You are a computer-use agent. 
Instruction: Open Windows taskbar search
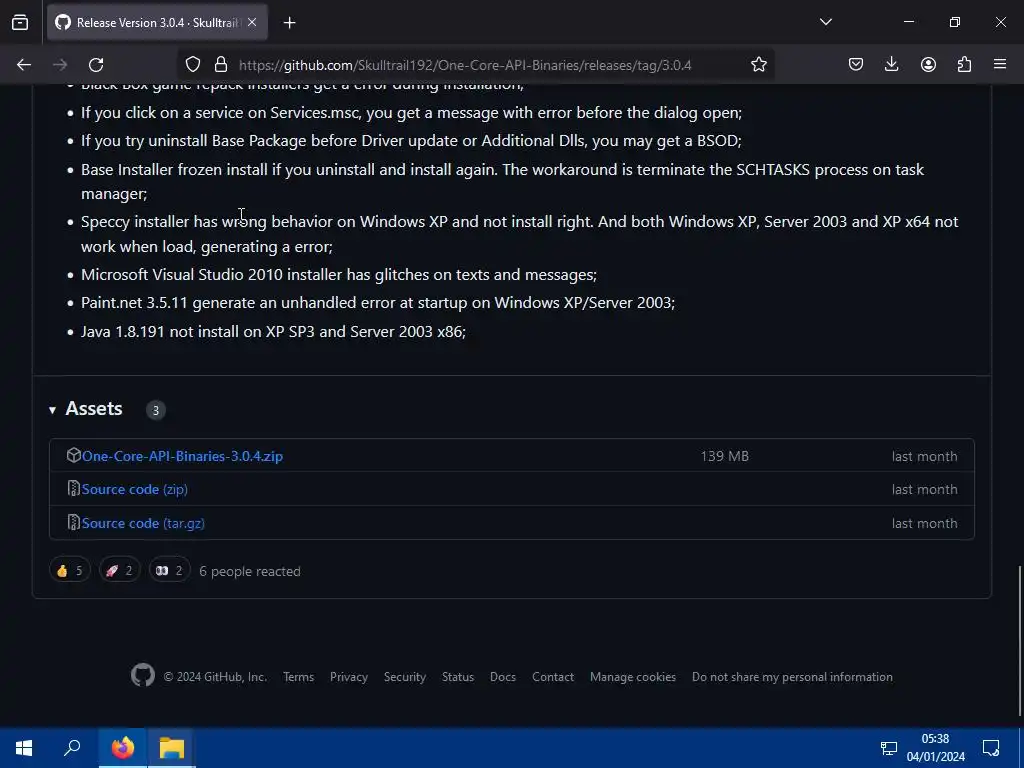pos(72,748)
